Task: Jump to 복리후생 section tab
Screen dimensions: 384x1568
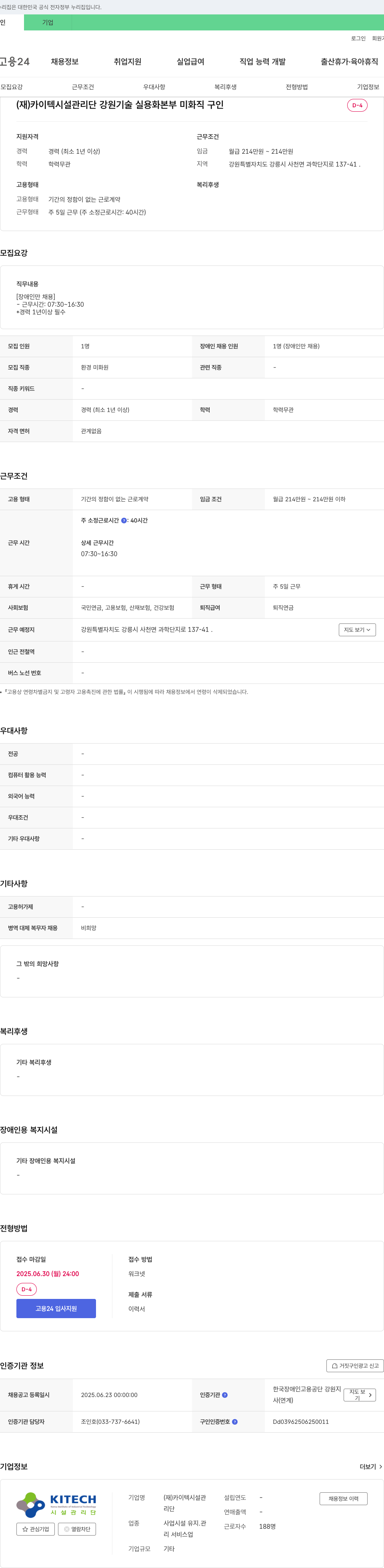Action: (x=226, y=87)
